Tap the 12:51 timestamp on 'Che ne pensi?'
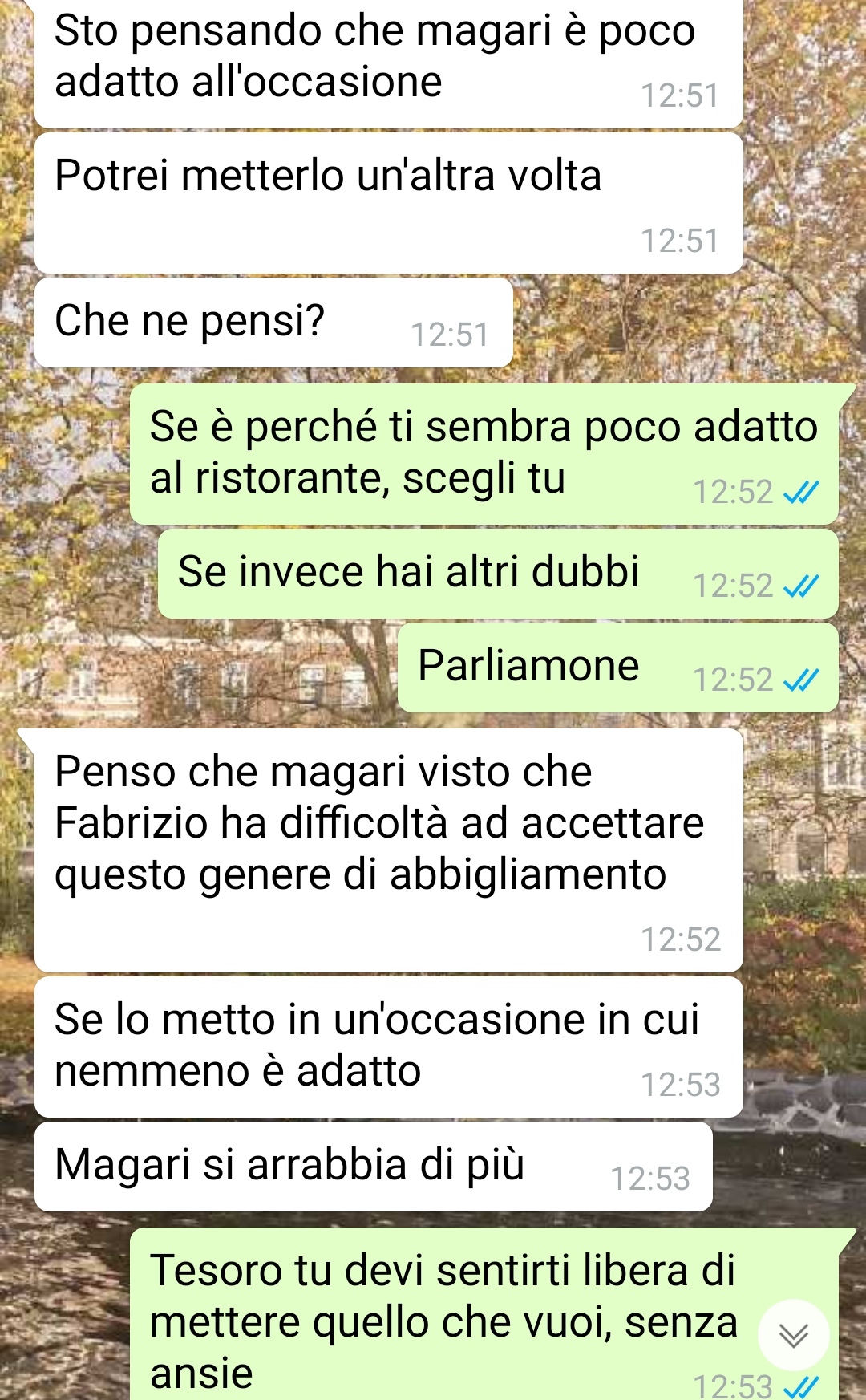The height and width of the screenshot is (1400, 866). point(450,335)
